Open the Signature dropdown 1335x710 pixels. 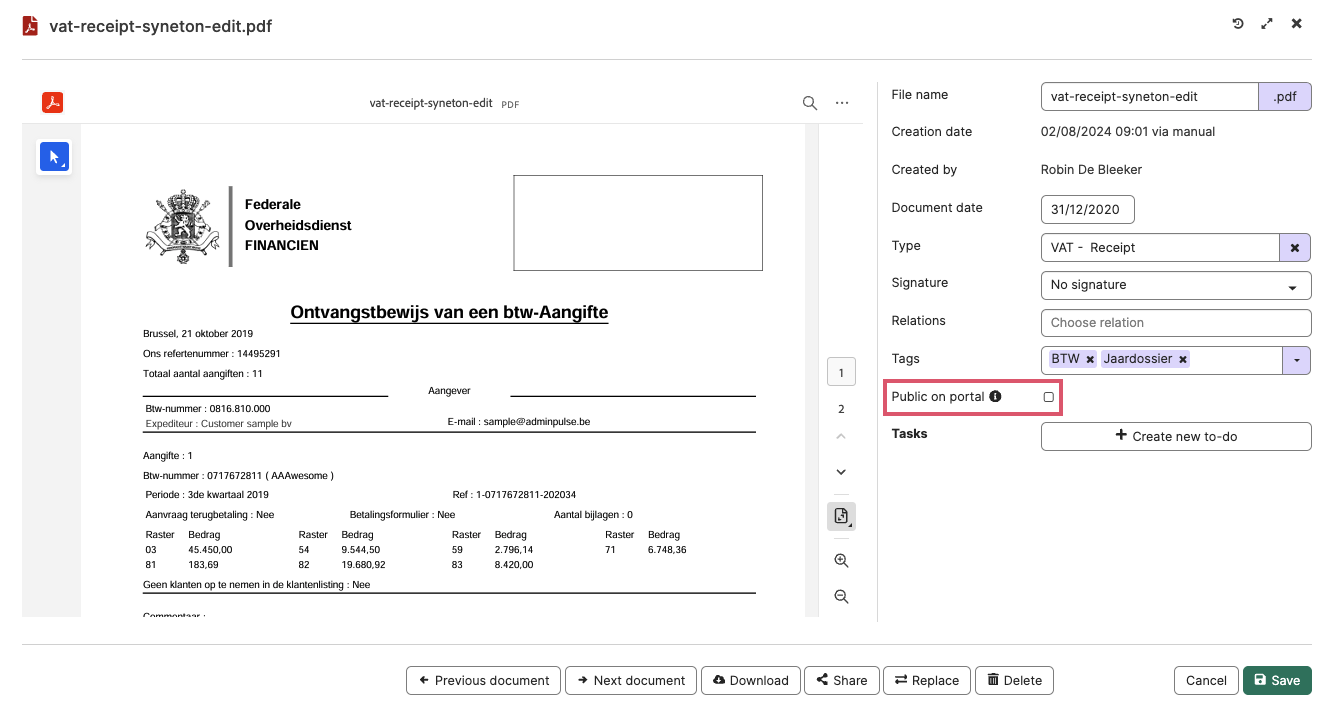pos(1176,285)
